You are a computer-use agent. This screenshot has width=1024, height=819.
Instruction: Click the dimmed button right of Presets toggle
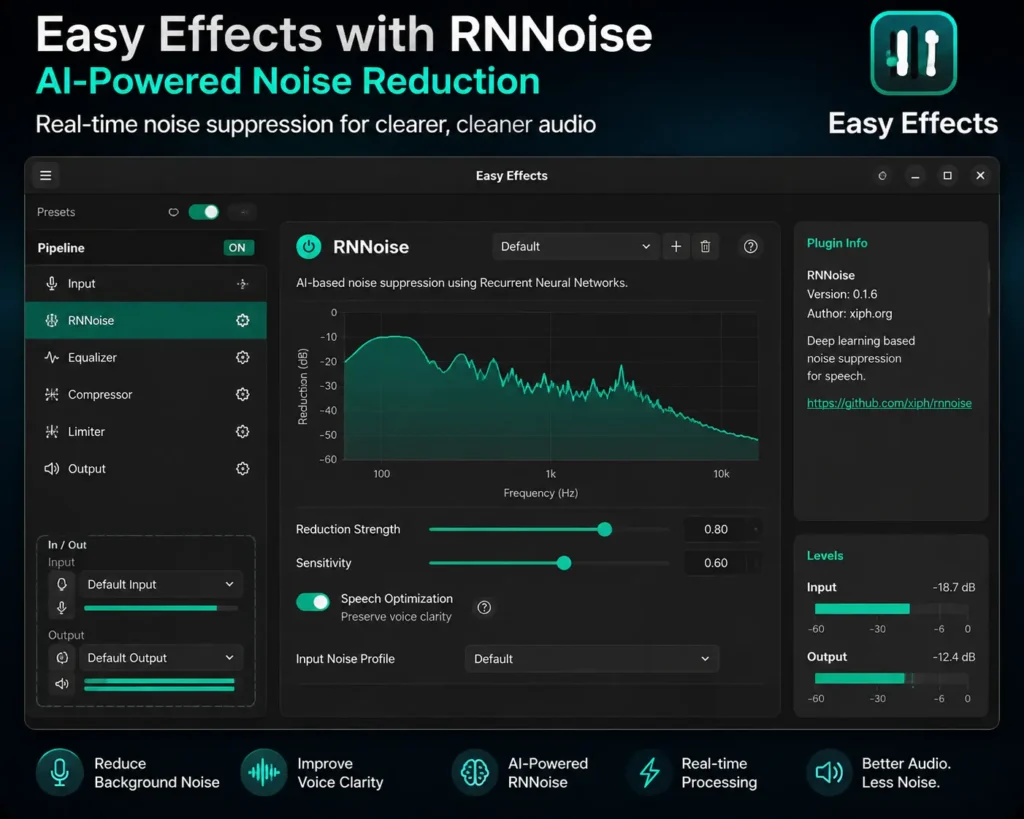[x=244, y=212]
